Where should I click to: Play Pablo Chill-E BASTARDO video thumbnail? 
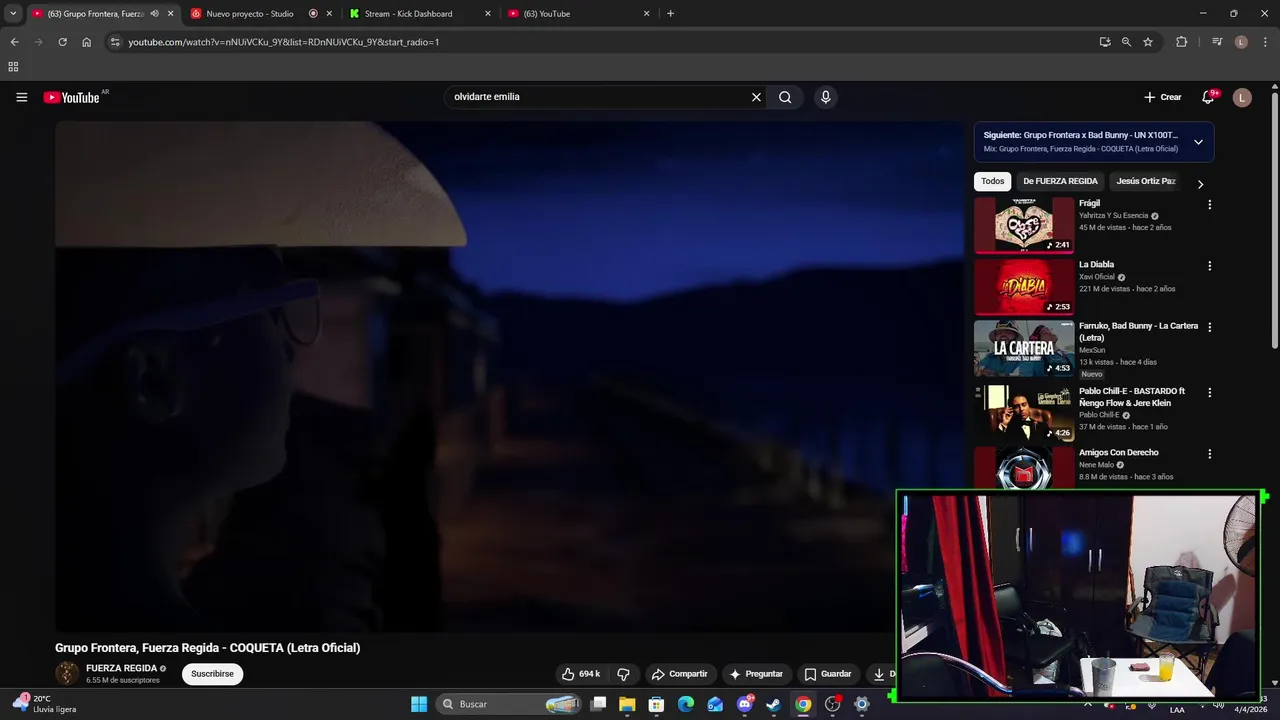[x=1024, y=413]
